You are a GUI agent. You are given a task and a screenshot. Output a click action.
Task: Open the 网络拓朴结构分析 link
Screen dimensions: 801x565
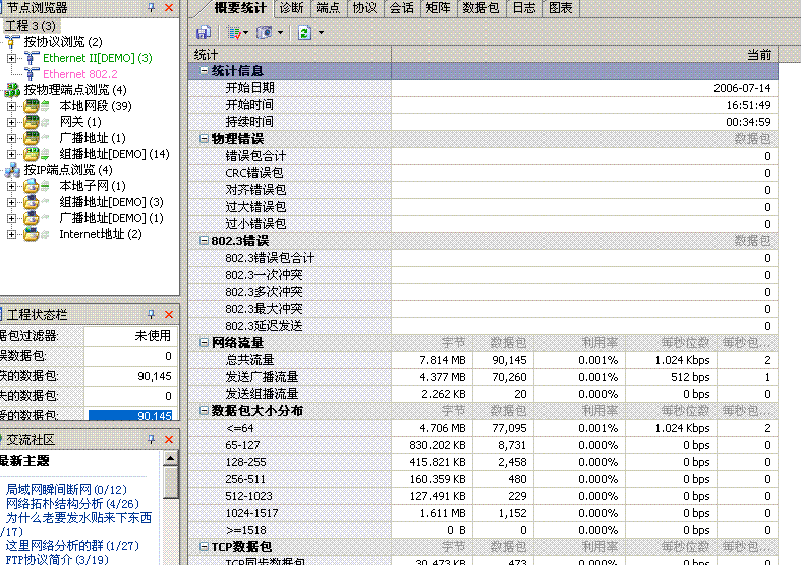click(54, 503)
